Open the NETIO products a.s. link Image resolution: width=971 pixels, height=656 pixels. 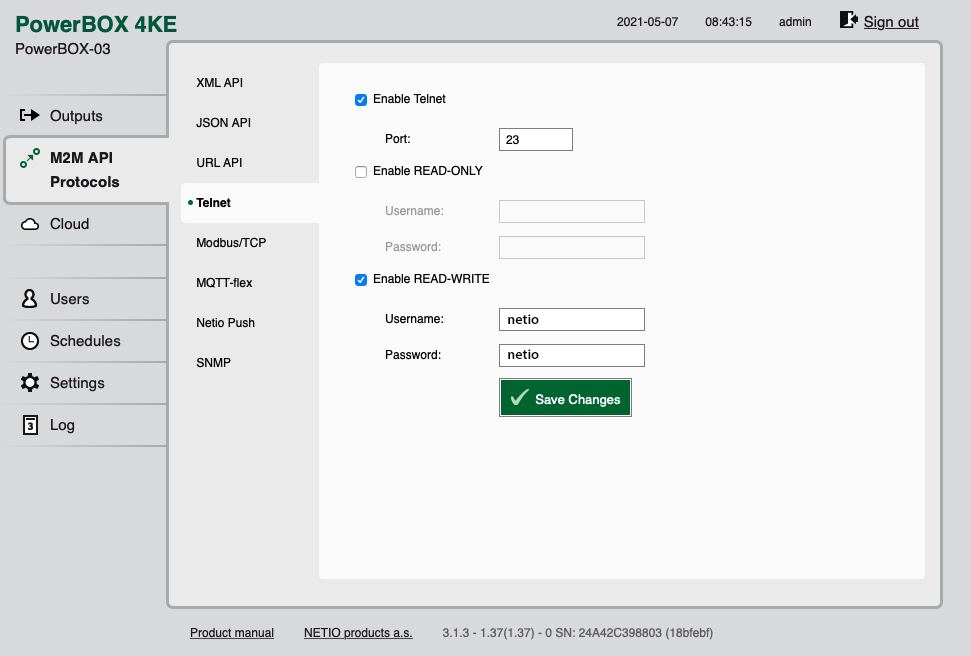click(358, 632)
